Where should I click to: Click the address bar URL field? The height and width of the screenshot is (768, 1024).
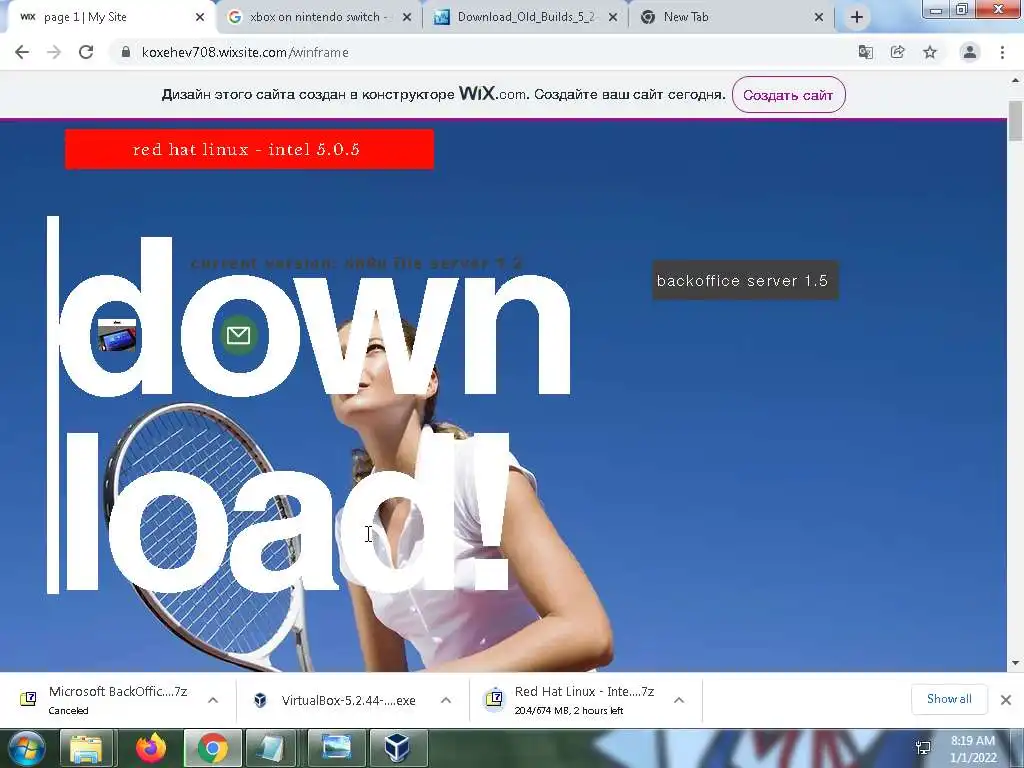(x=483, y=52)
